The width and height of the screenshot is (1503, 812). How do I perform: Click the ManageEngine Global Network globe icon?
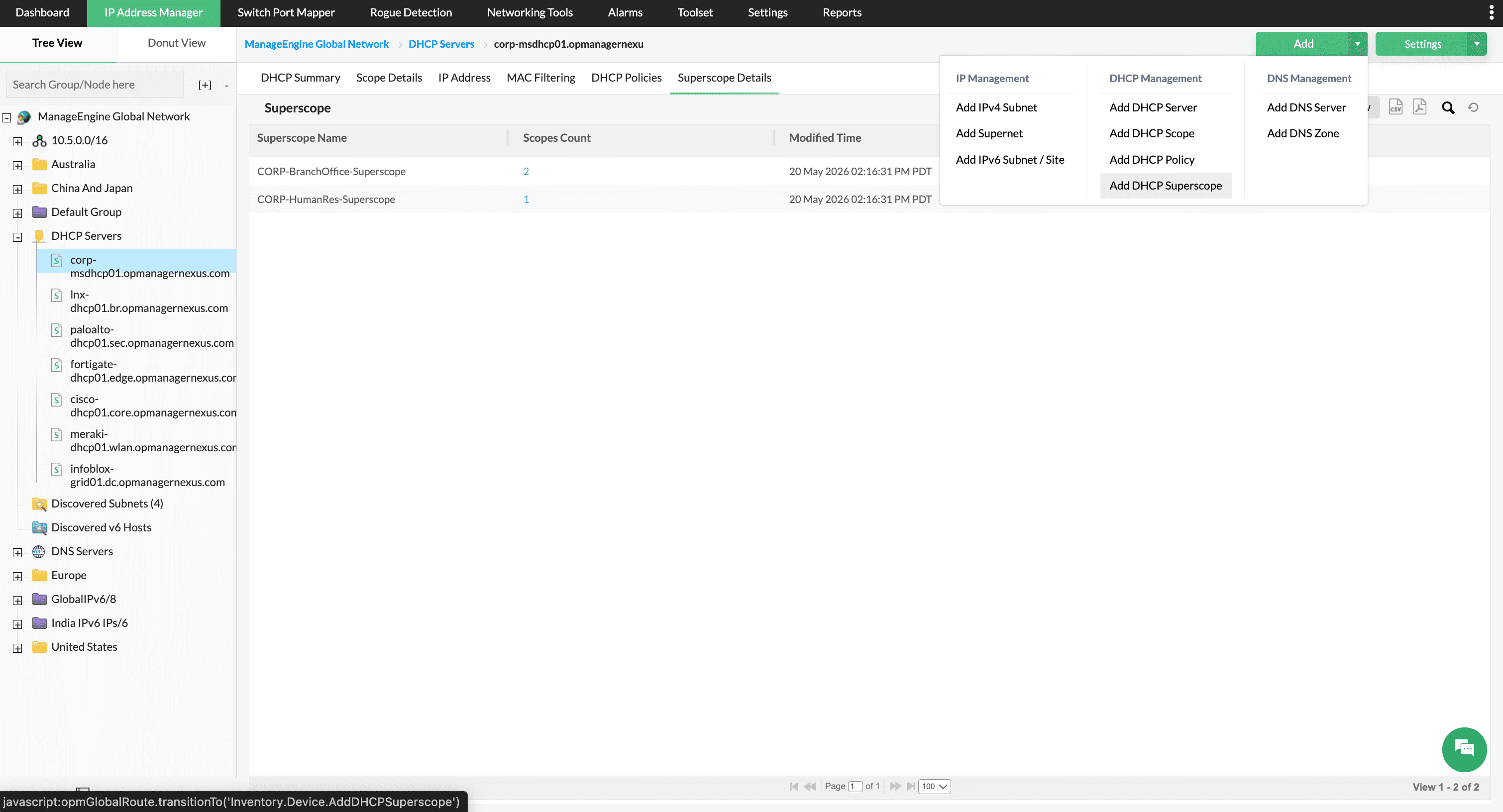point(24,116)
